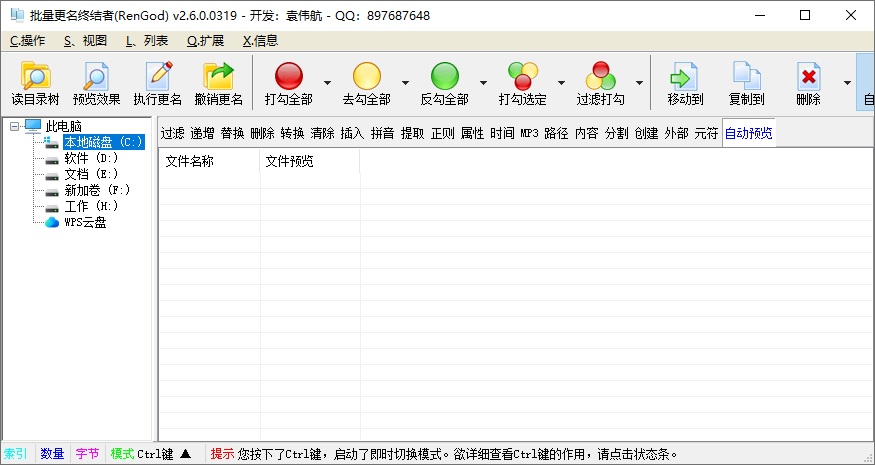Select 工作 (H:) drive
This screenshot has height=465, width=875.
tap(92, 207)
